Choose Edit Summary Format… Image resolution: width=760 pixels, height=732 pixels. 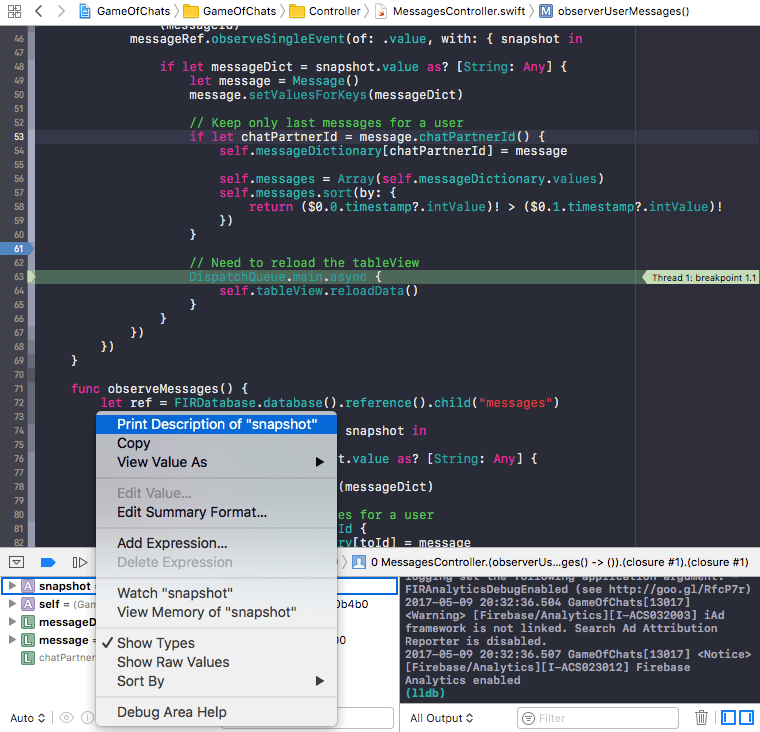coord(217,512)
